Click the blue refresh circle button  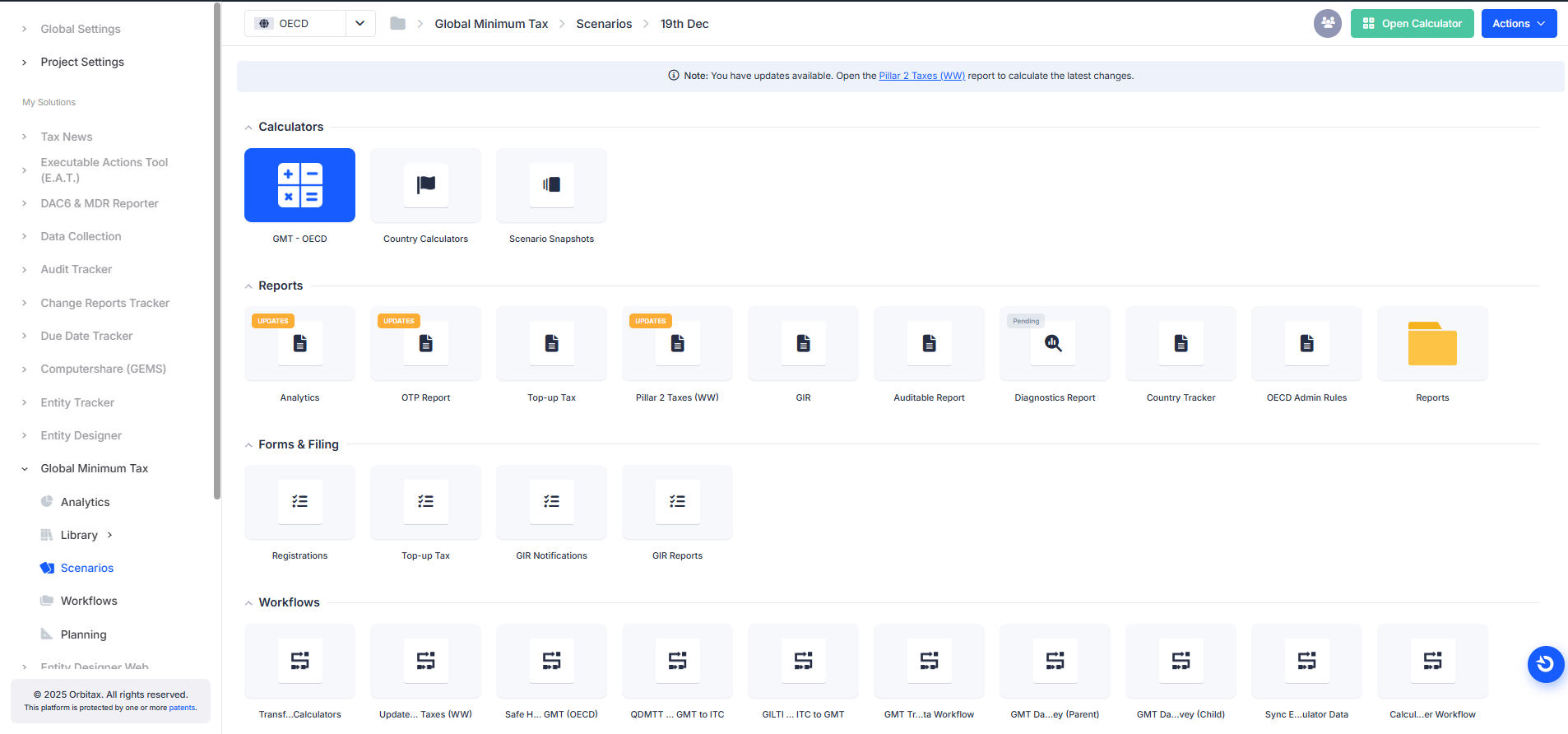(x=1546, y=664)
